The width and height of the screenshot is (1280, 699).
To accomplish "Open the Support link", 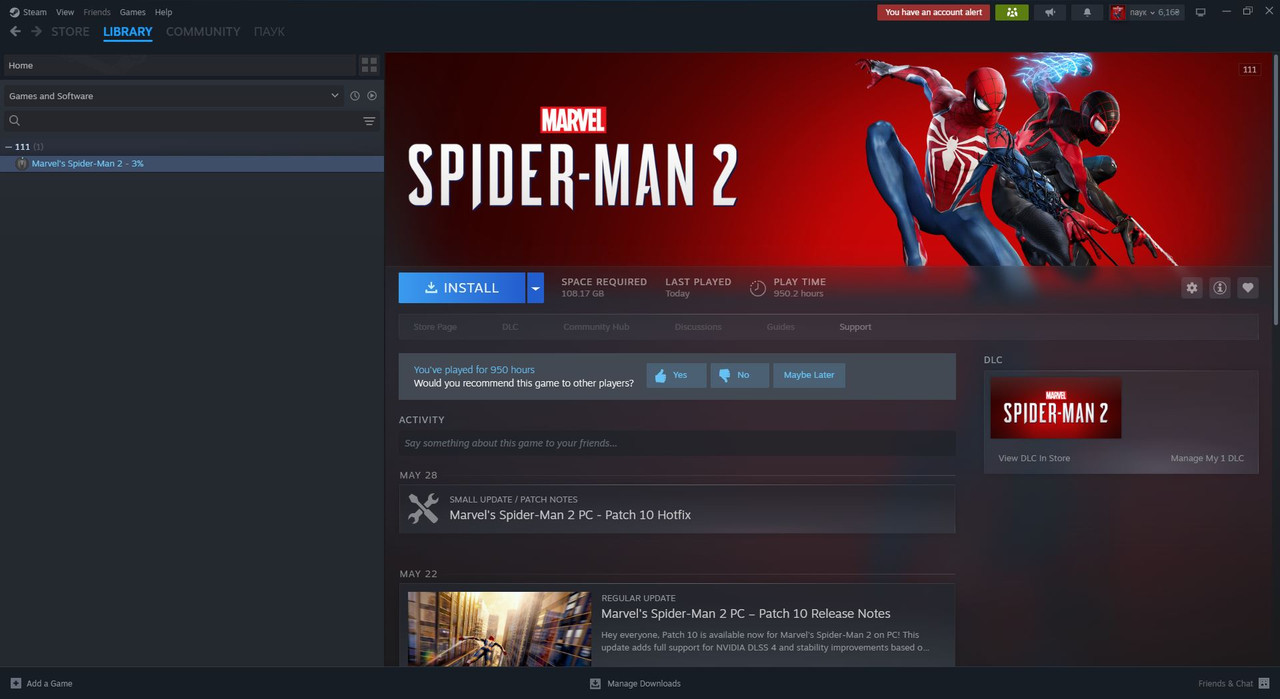I will pos(855,327).
